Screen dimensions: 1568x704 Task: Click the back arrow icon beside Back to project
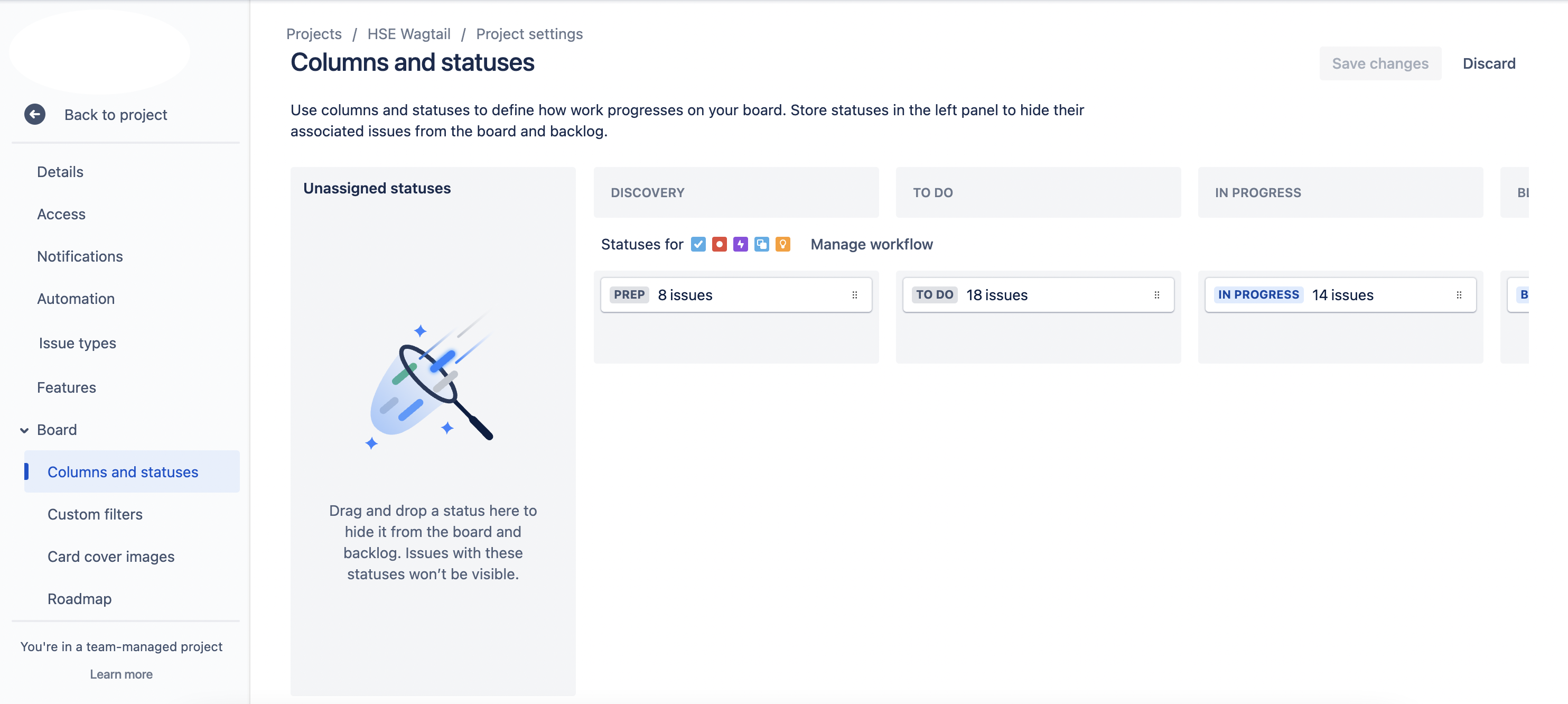(x=35, y=115)
